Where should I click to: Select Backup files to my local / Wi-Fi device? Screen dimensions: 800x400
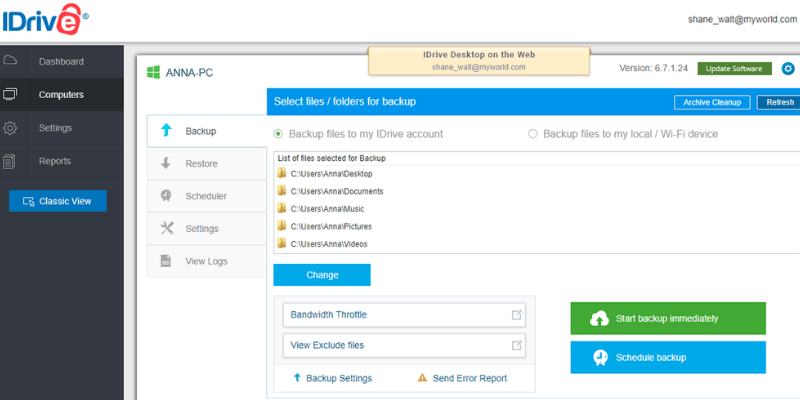(533, 134)
